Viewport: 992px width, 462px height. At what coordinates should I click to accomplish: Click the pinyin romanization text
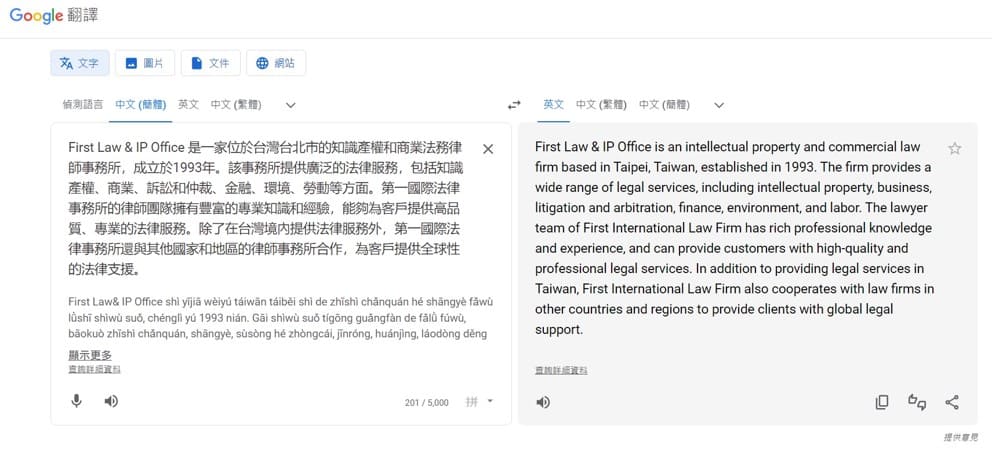[x=280, y=317]
